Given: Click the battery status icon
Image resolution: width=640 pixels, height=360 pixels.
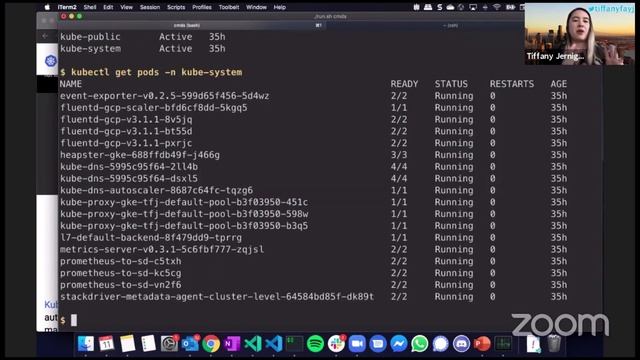Looking at the screenshot, I should [x=510, y=7].
